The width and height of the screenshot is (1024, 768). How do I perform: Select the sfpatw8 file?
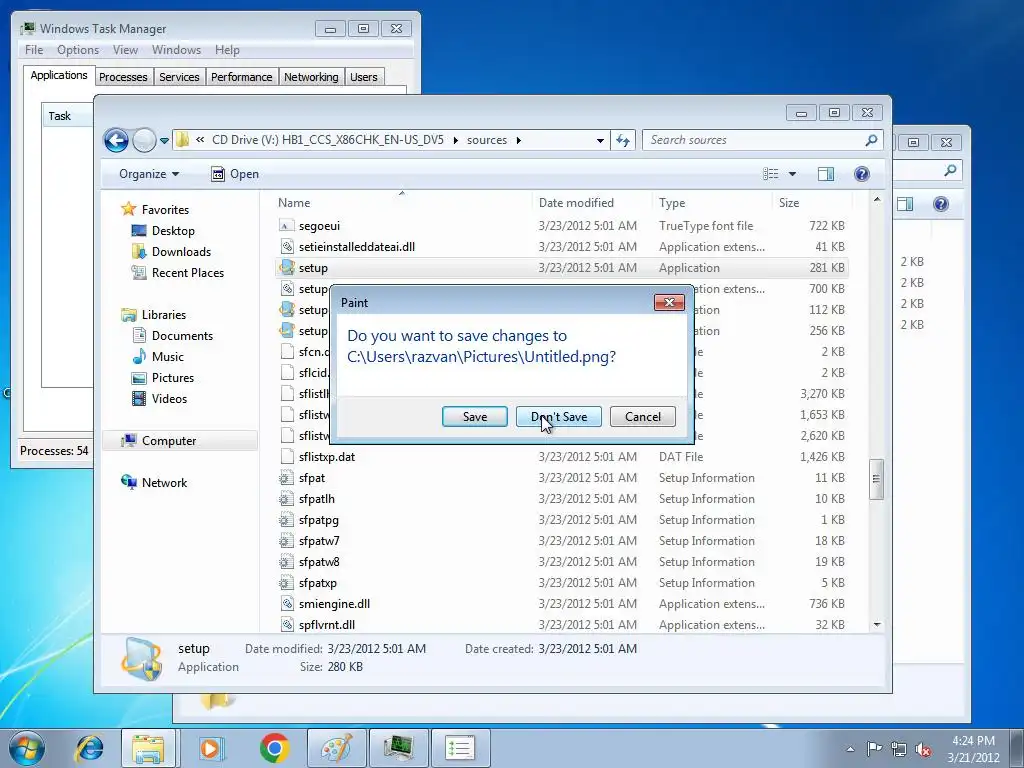point(562,562)
